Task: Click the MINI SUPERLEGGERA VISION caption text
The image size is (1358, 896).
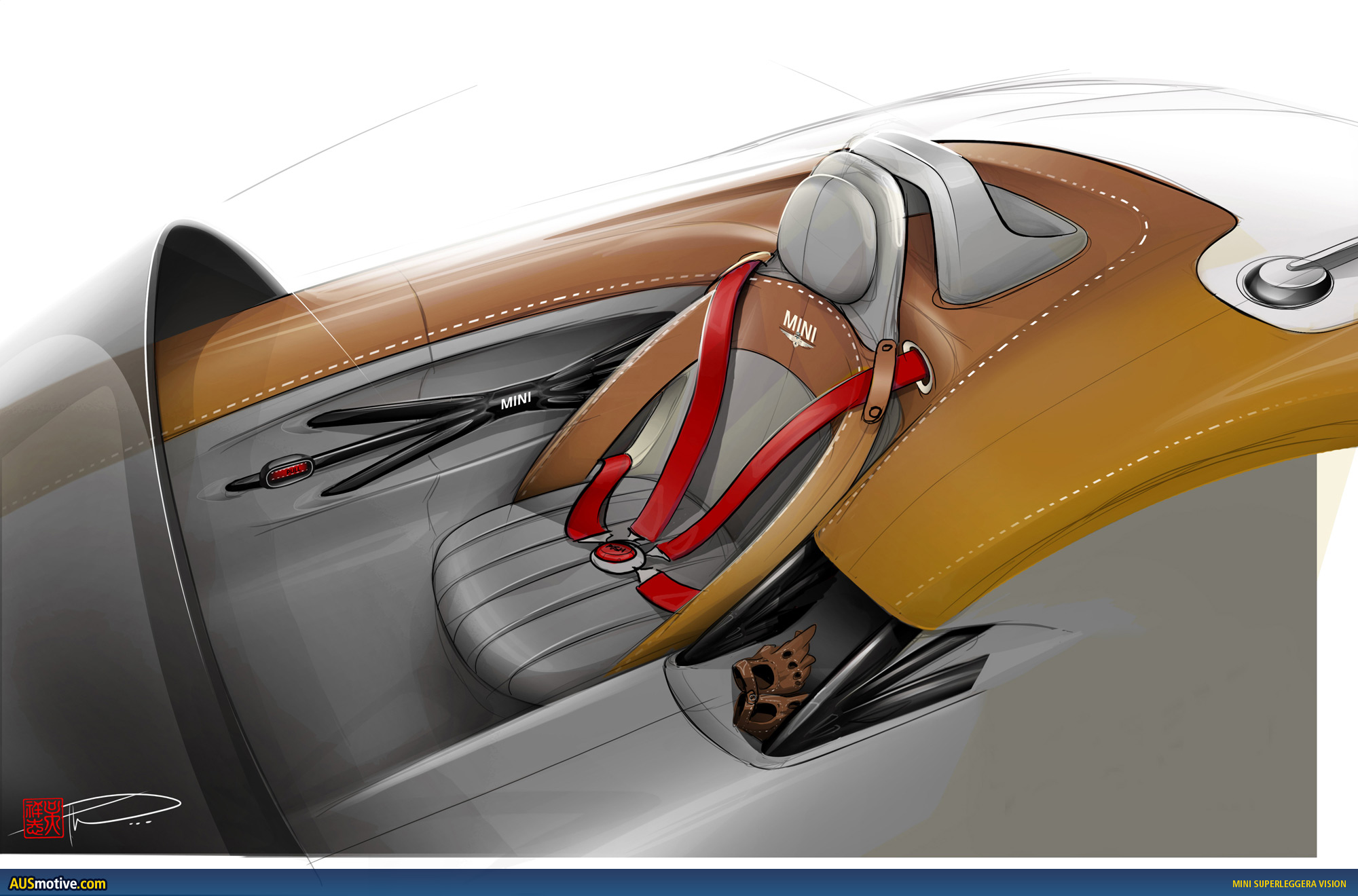Action: 1288,884
